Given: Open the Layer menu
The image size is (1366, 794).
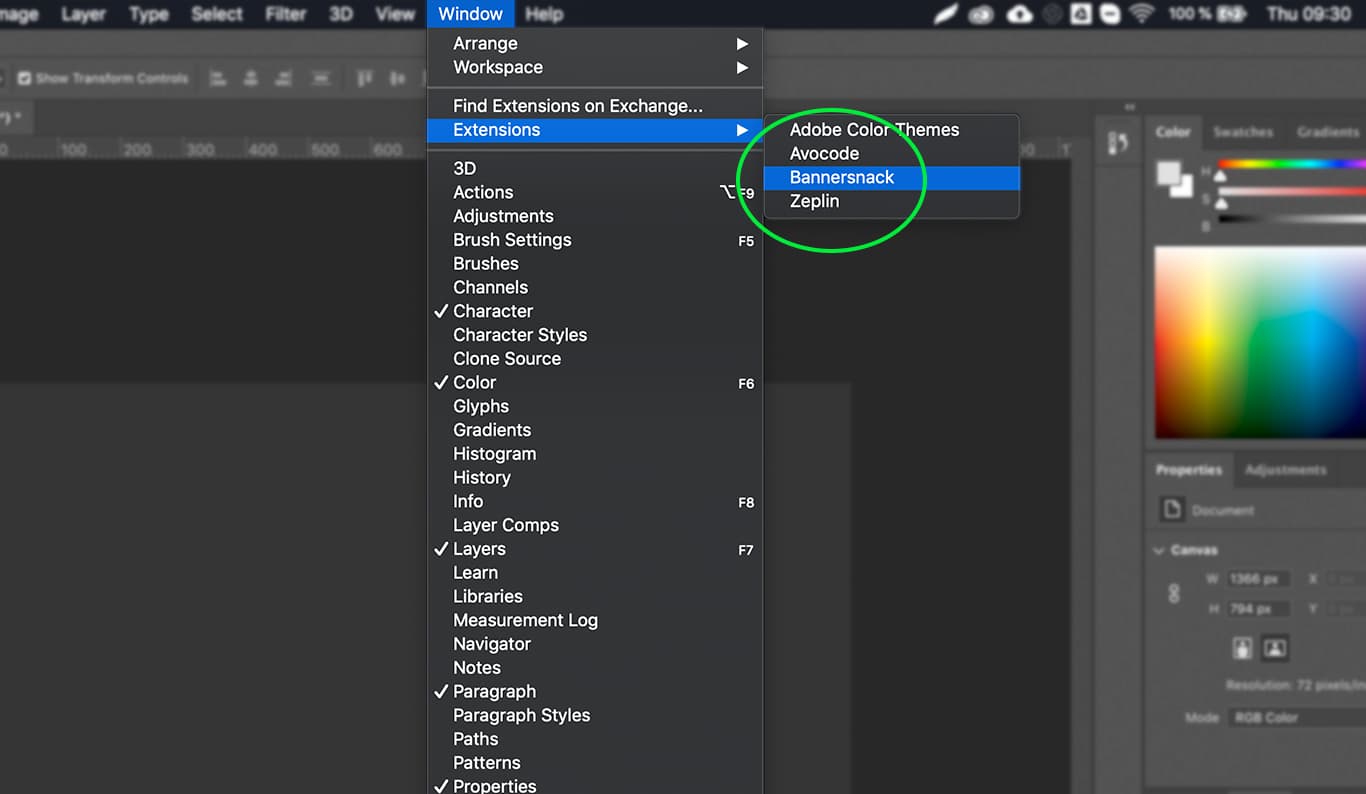Looking at the screenshot, I should pyautogui.click(x=83, y=14).
